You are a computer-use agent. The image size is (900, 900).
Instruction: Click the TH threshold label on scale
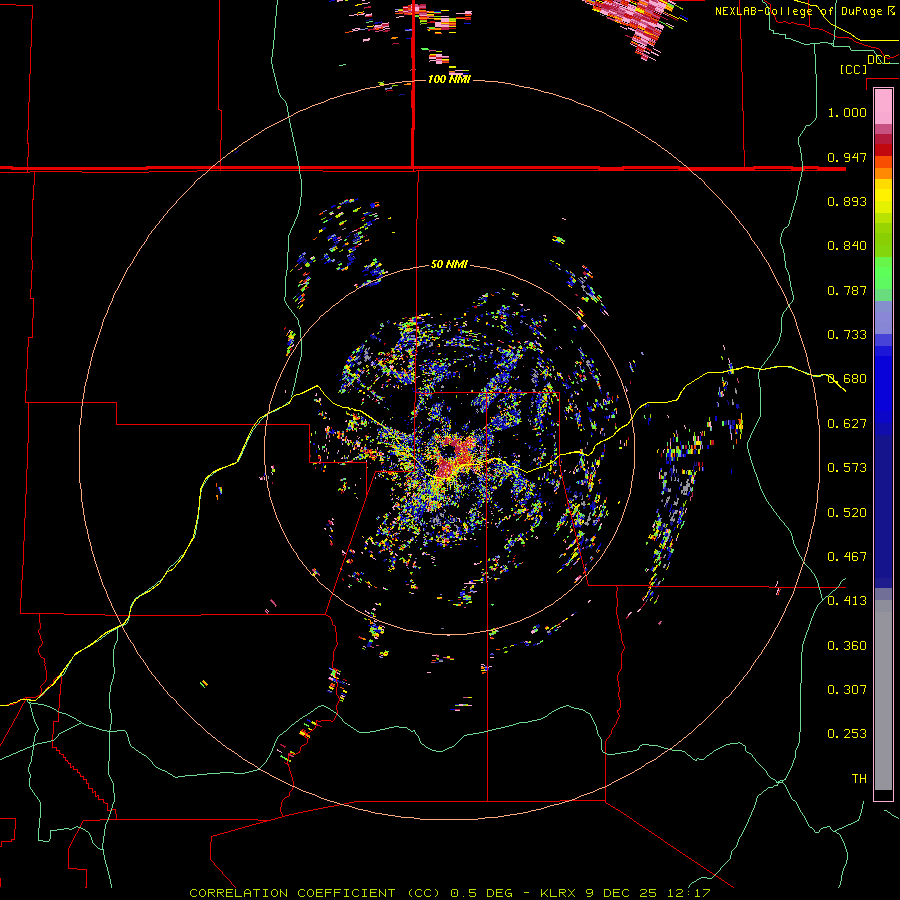[x=859, y=779]
